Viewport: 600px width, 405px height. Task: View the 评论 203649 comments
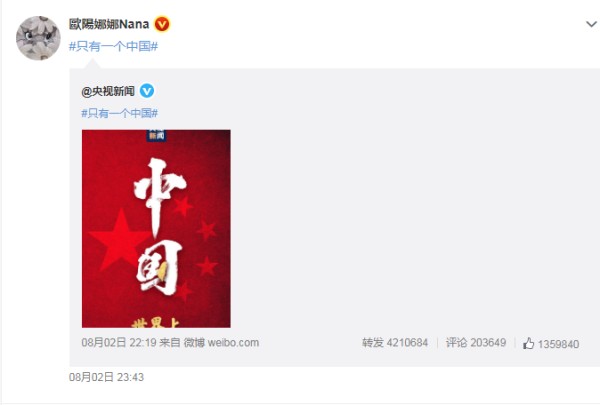(x=476, y=342)
